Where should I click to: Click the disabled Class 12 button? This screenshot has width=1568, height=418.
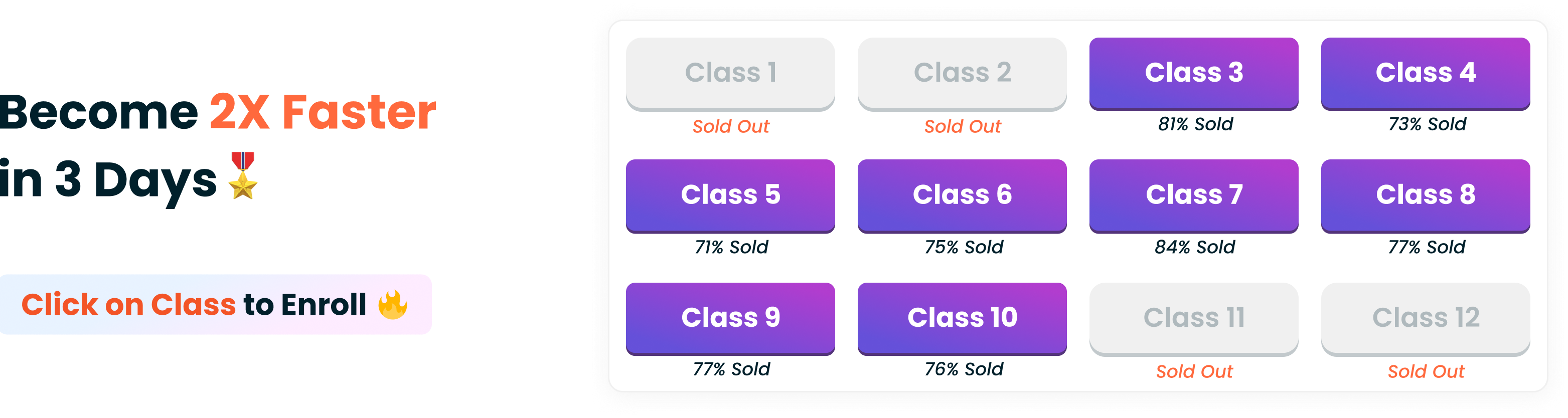tap(1426, 318)
